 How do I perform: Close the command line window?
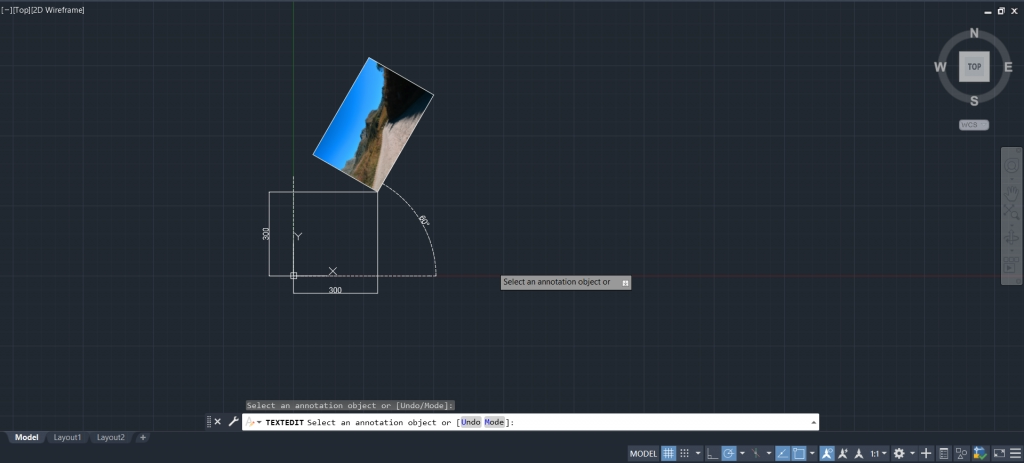[x=218, y=422]
